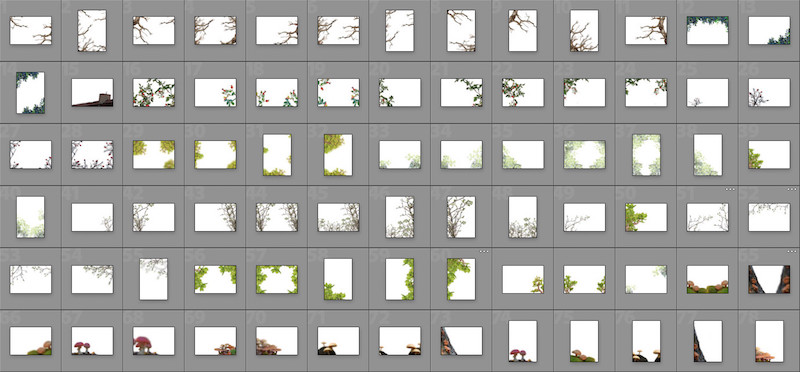Select landscape thumbnail 73 with leaning tree trunk
This screenshot has width=800, height=372.
click(x=461, y=341)
